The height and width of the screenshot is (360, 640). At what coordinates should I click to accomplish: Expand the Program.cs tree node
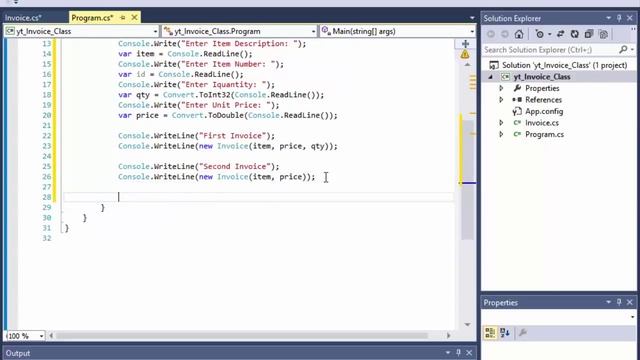click(x=501, y=134)
